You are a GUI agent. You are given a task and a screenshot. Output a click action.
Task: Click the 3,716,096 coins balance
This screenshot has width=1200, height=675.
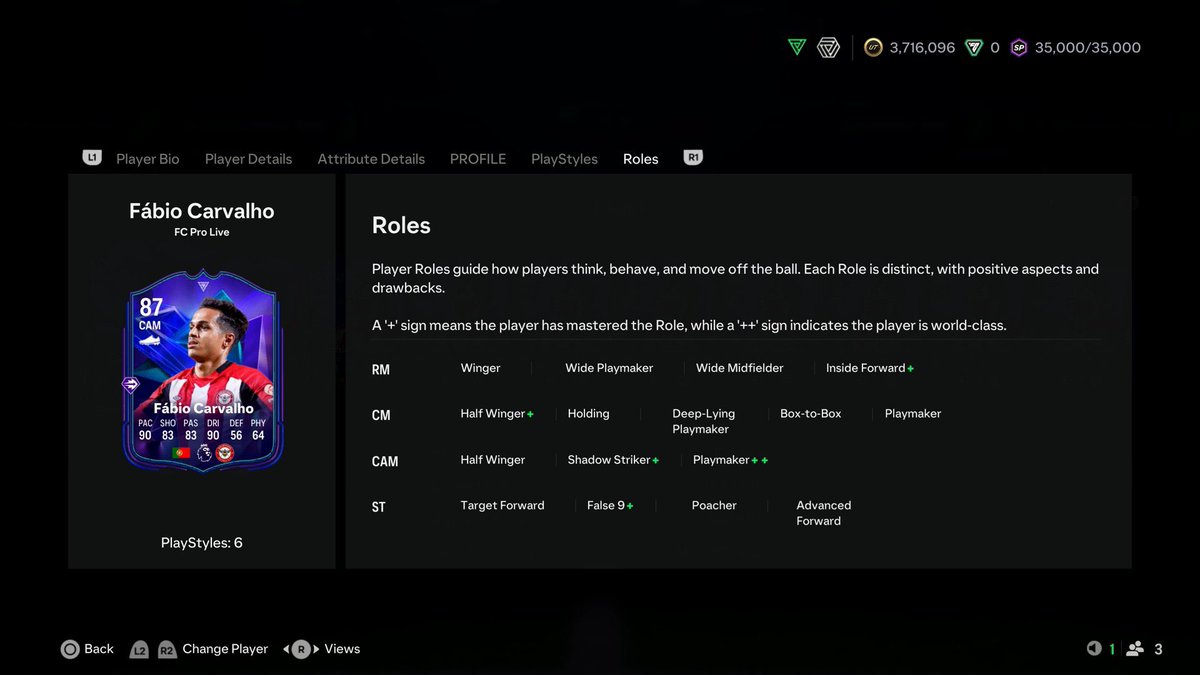[x=922, y=47]
